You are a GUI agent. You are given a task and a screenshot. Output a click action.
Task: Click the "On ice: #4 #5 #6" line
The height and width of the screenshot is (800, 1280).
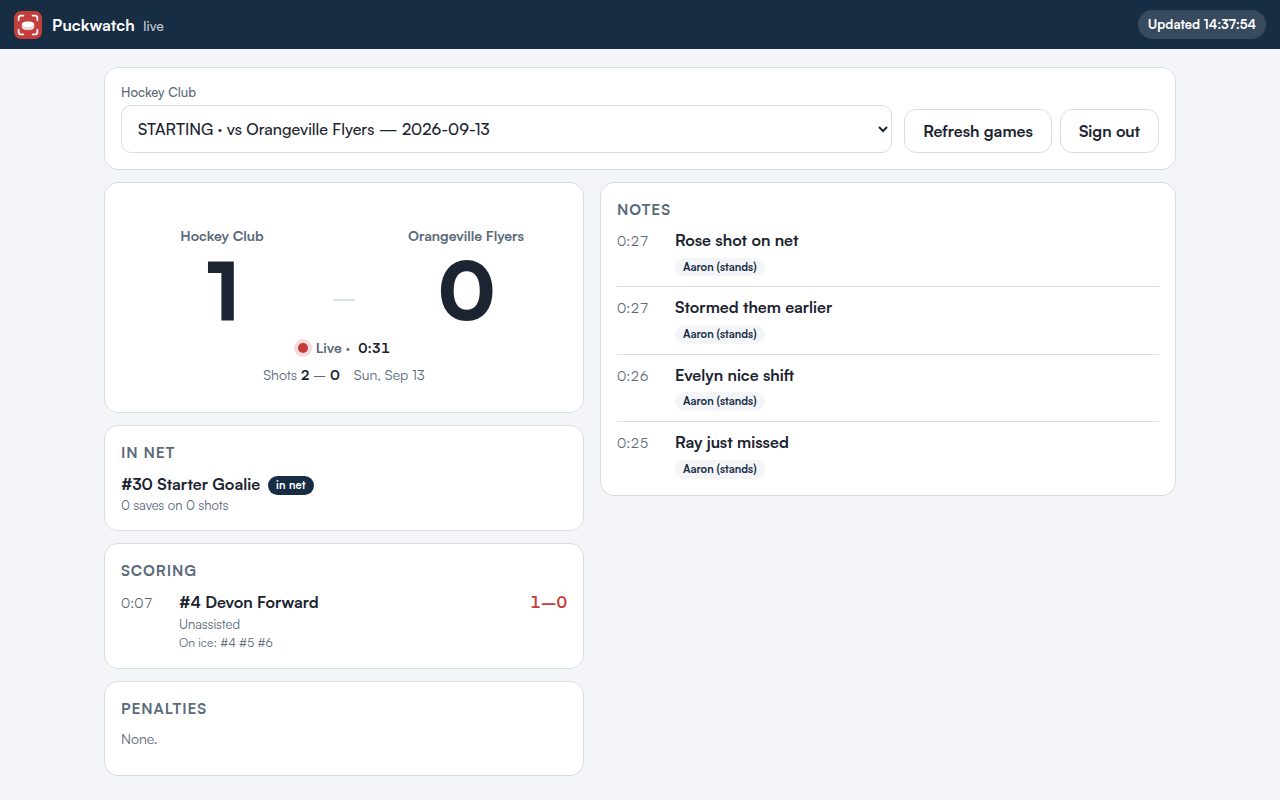[226, 643]
